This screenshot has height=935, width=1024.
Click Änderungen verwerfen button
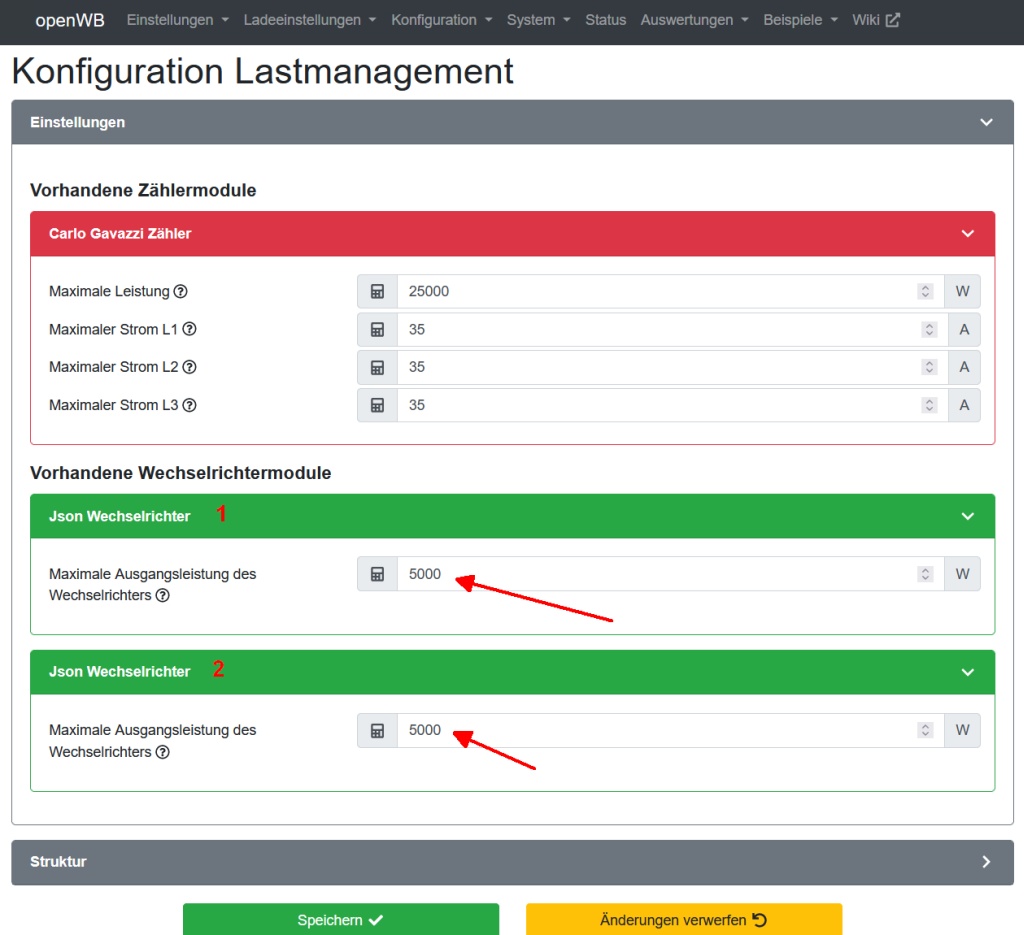point(683,920)
